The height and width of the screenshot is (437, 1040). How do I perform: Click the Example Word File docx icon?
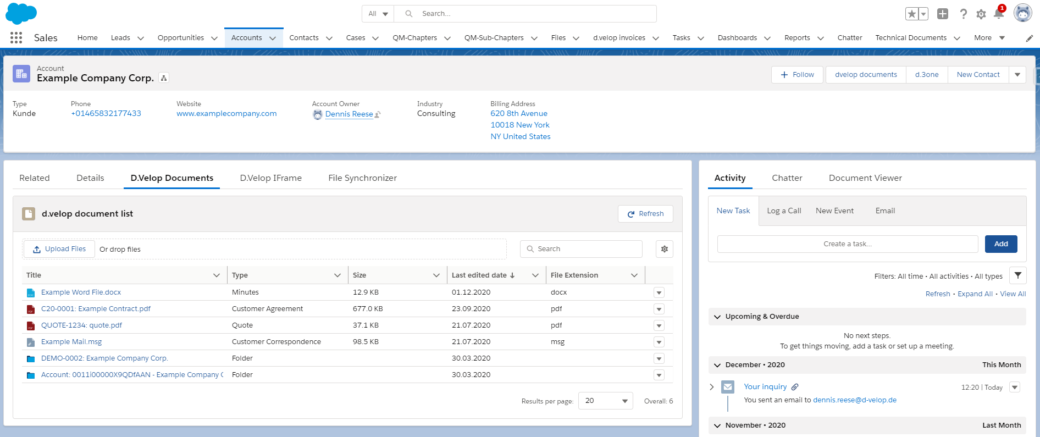[x=30, y=292]
